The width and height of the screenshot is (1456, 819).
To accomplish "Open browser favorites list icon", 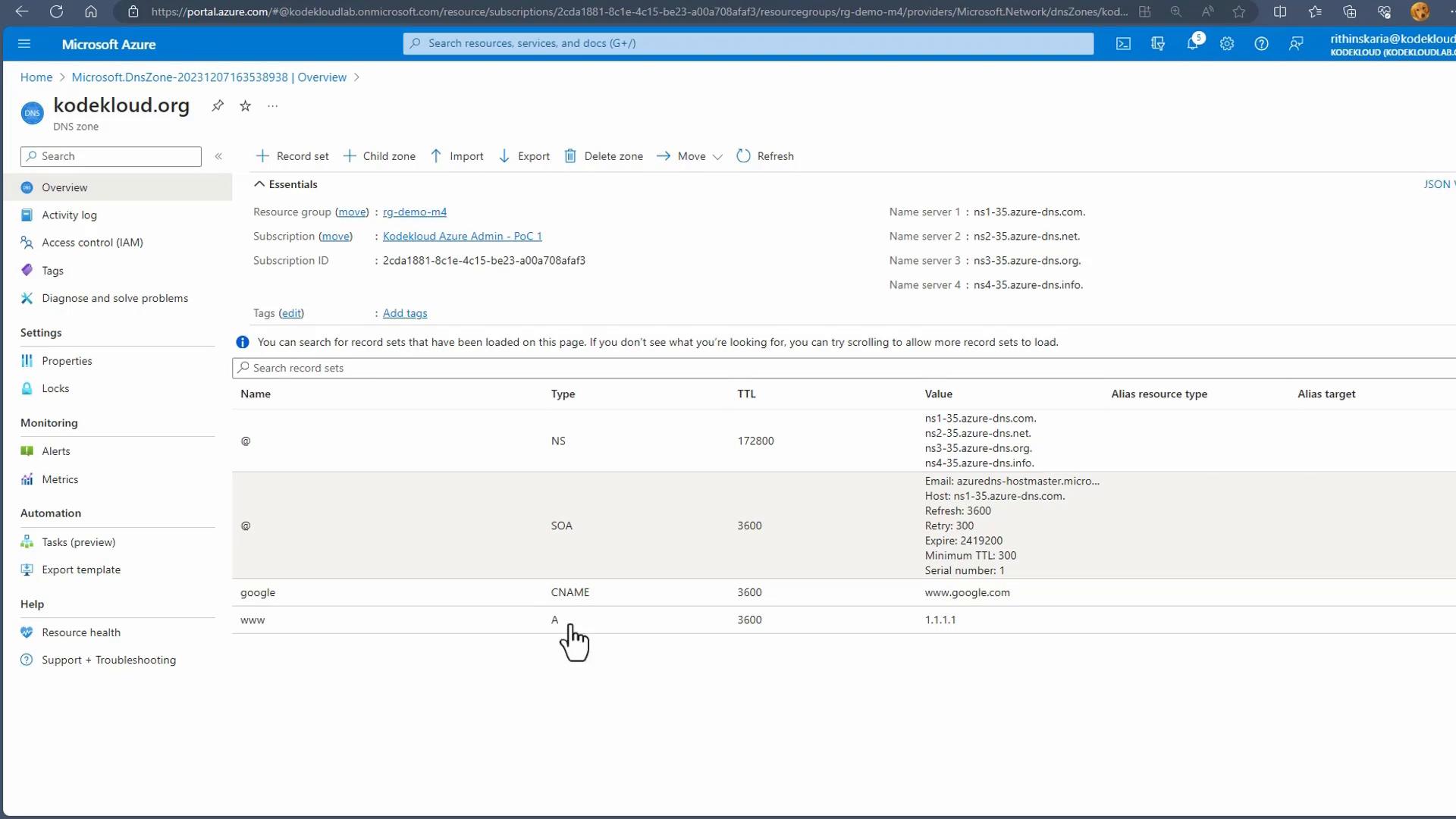I will pos(1315,11).
